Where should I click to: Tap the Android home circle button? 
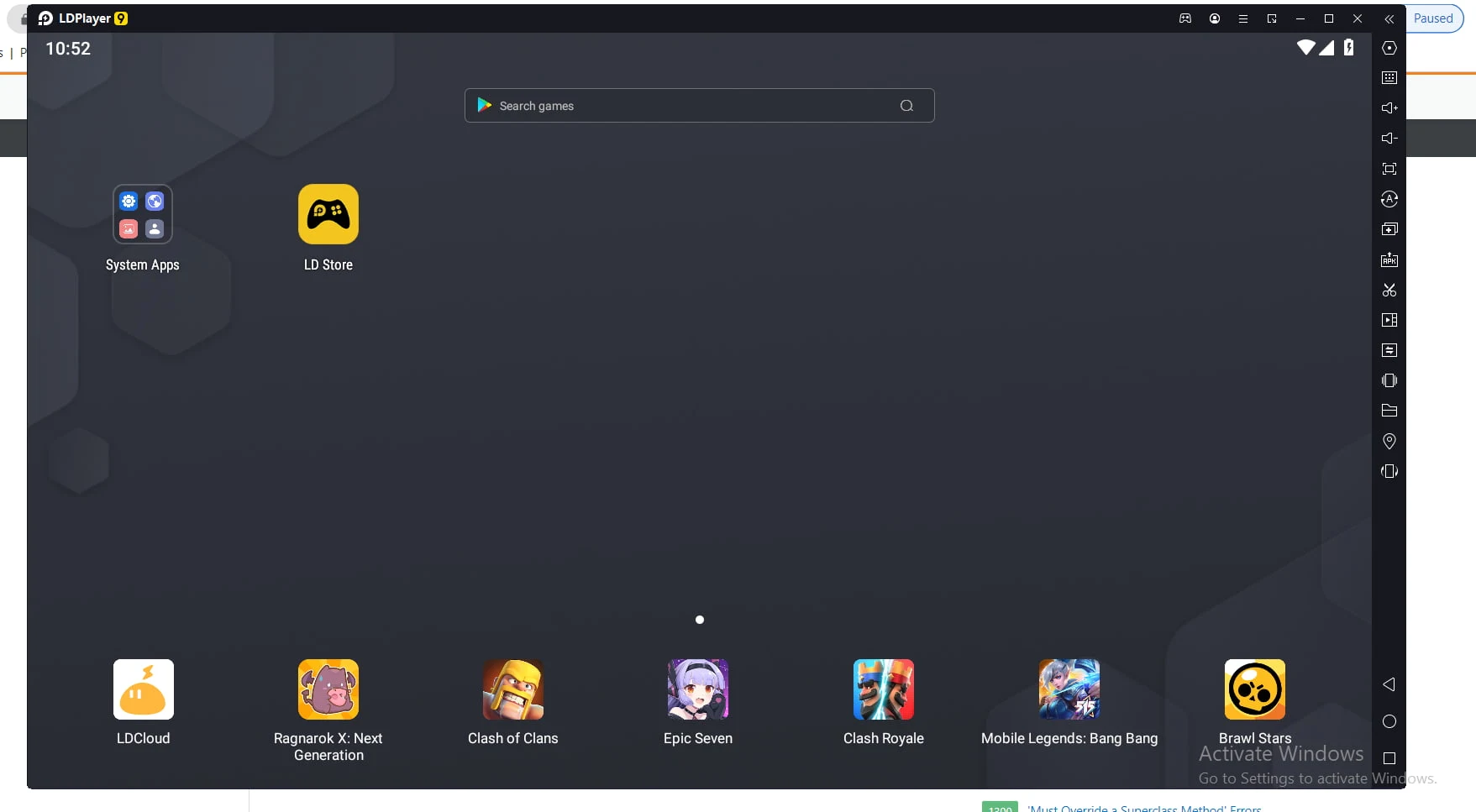pyautogui.click(x=1389, y=721)
